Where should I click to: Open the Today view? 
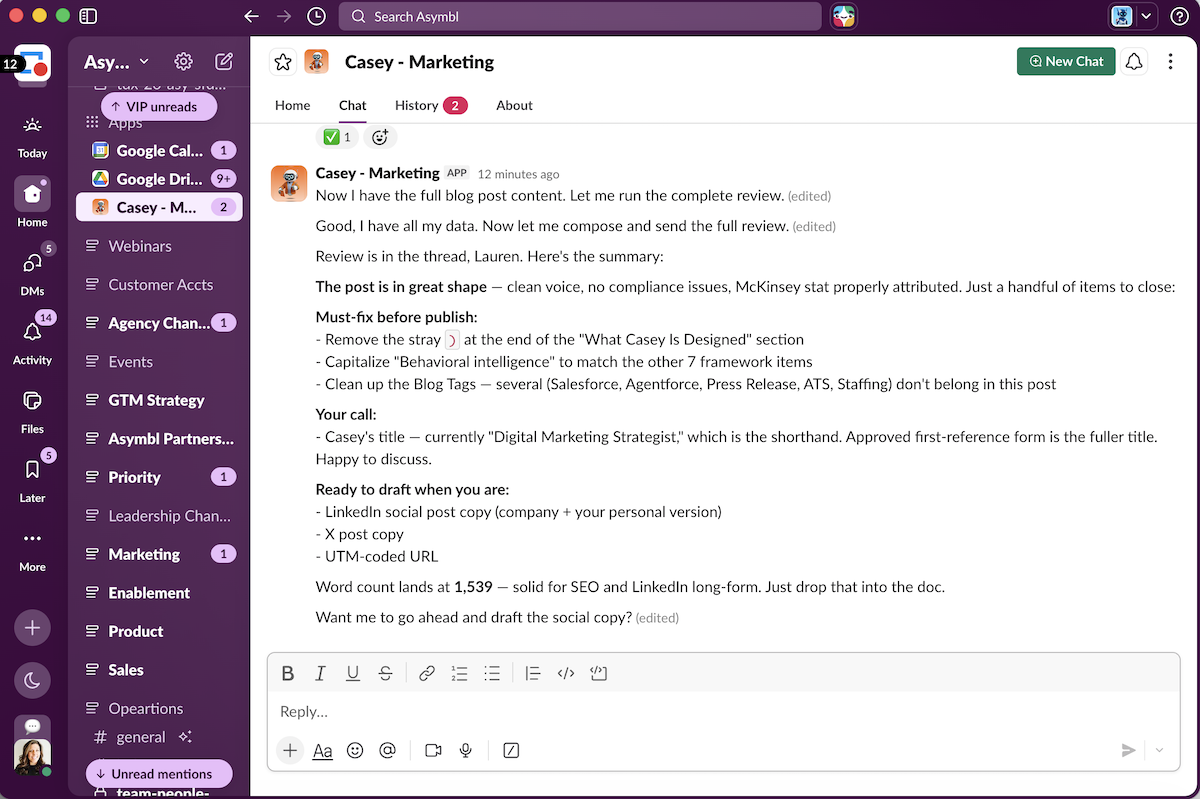(32, 138)
